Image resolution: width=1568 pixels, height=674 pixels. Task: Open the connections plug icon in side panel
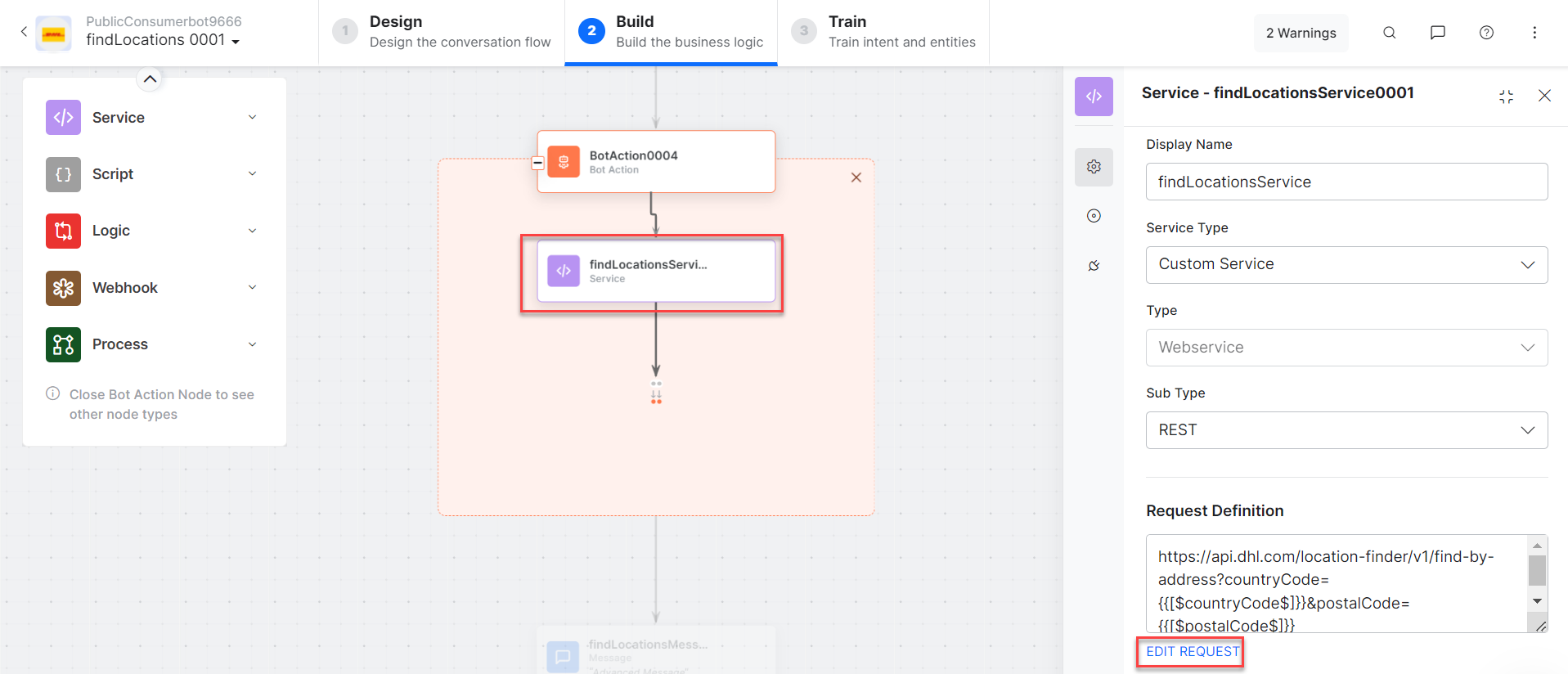click(1094, 266)
